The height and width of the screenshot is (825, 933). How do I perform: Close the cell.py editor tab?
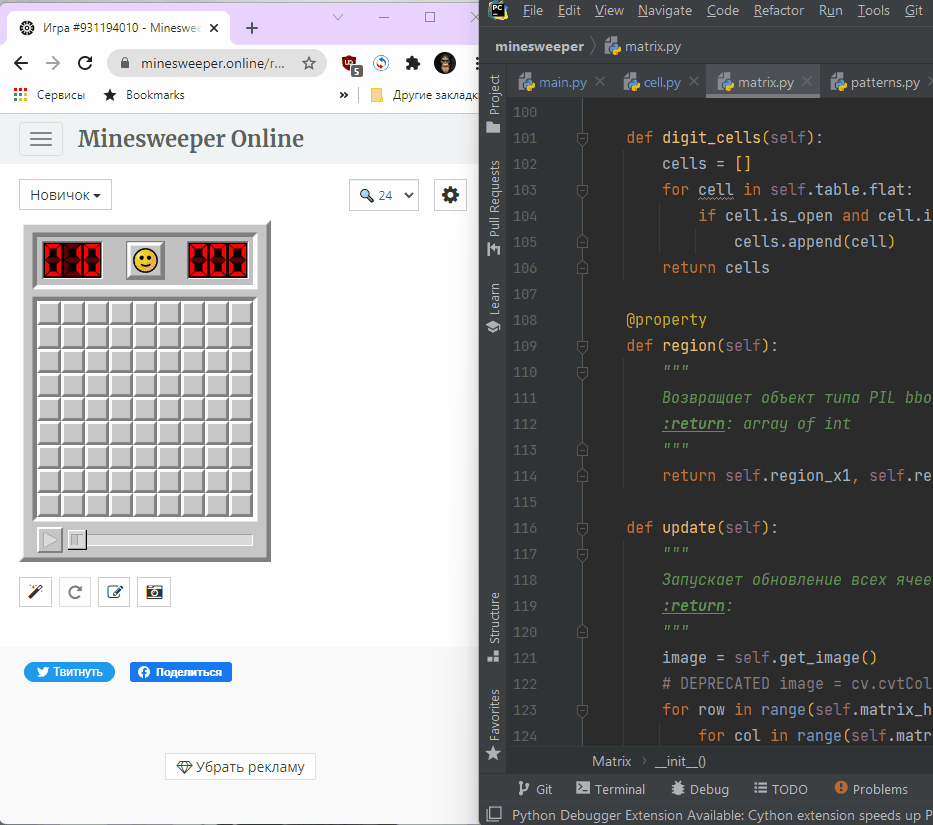click(x=694, y=82)
